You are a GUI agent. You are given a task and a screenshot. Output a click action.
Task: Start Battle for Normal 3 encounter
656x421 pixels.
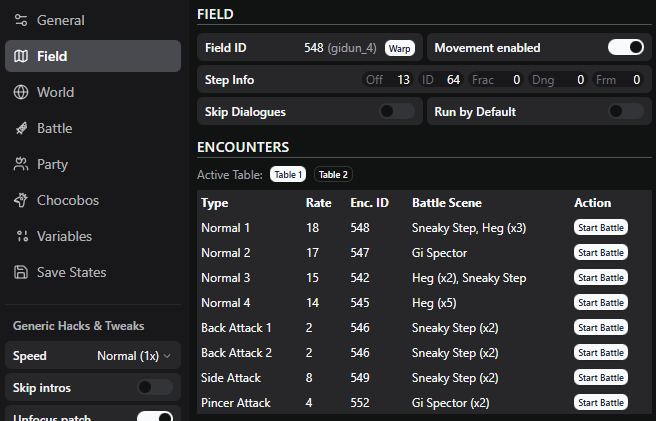[x=601, y=277]
